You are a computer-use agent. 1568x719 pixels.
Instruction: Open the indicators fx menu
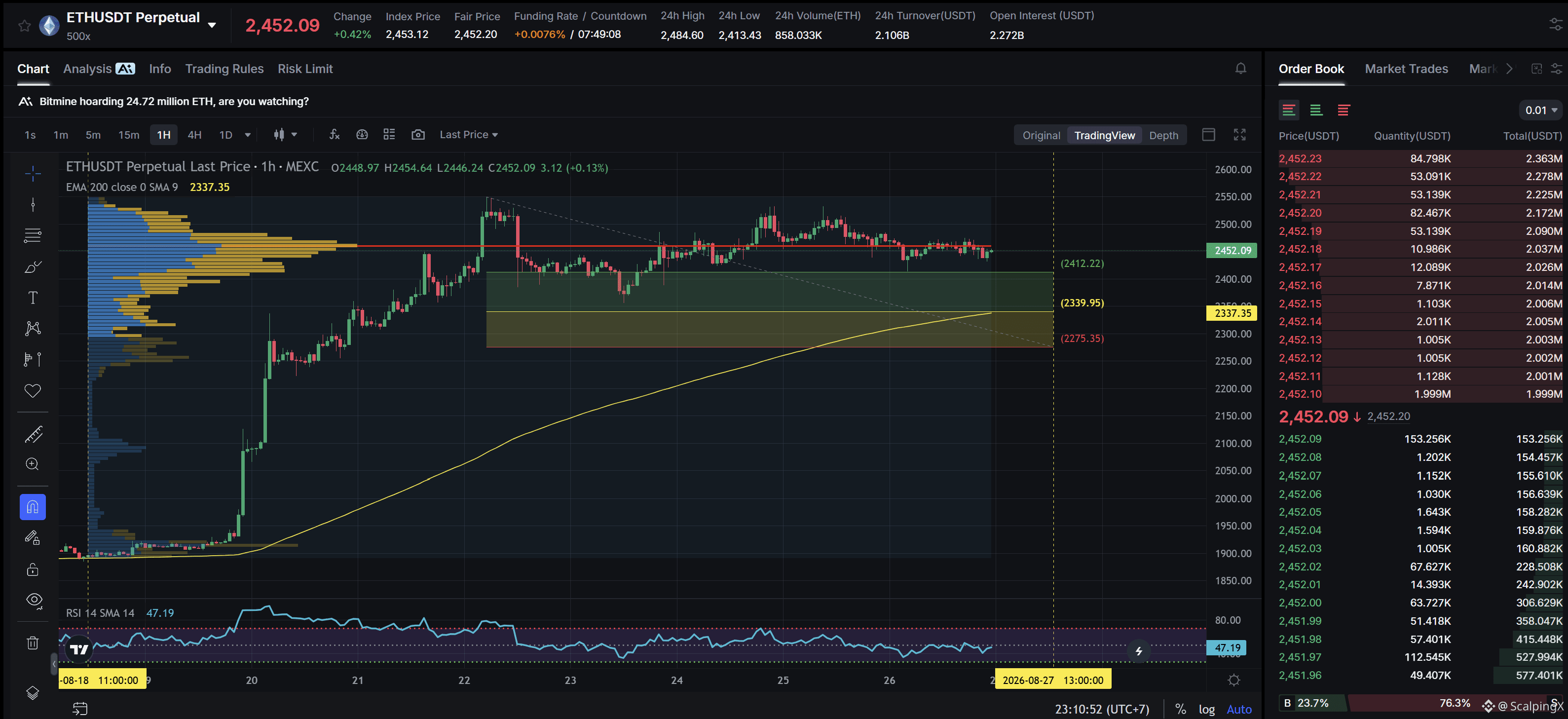[334, 135]
